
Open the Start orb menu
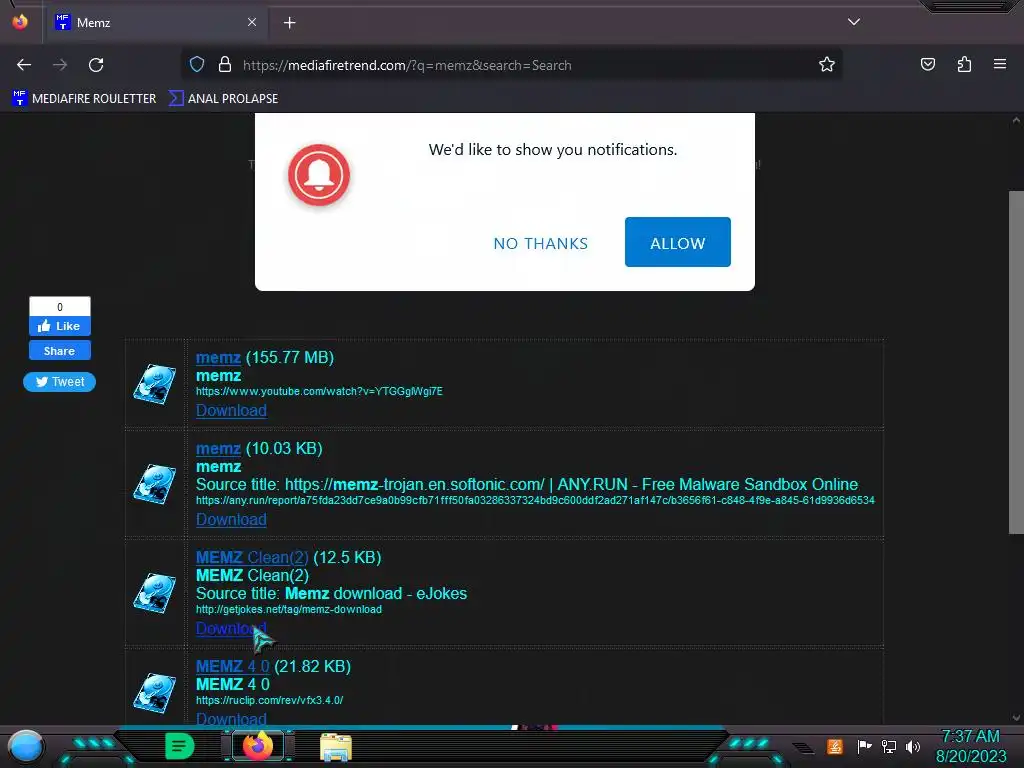coord(26,748)
